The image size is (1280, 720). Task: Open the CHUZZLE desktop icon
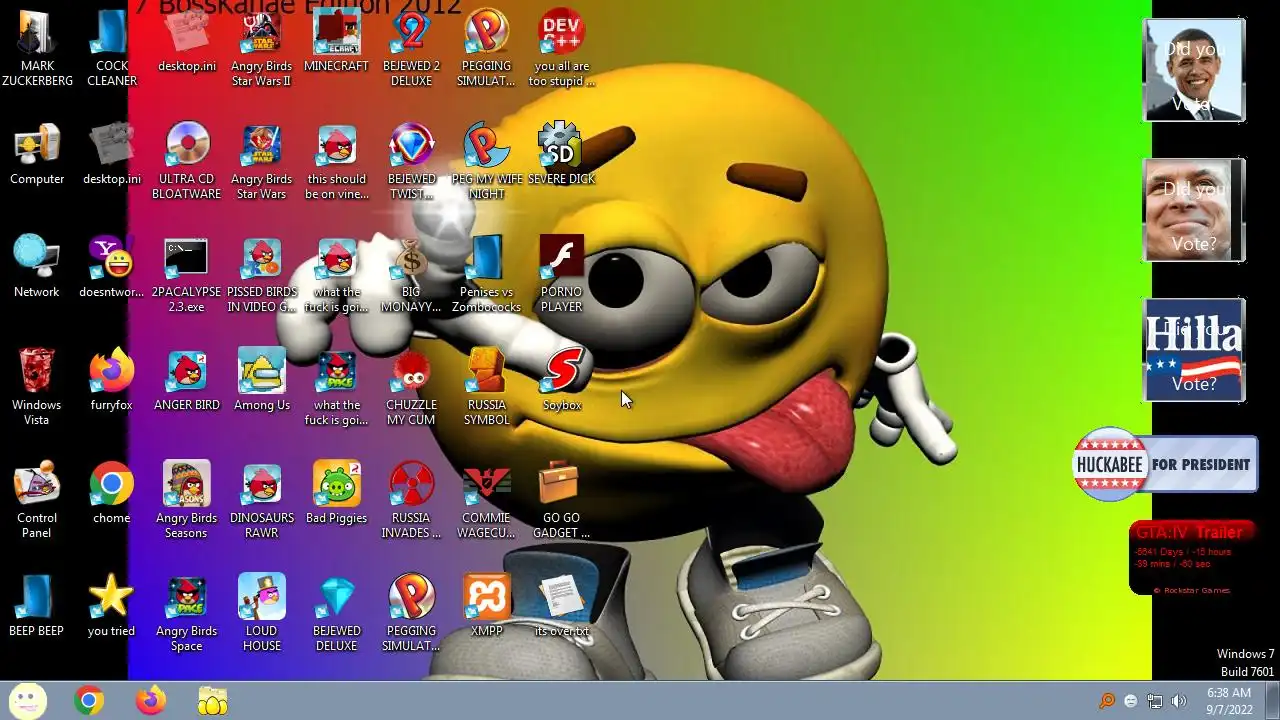412,387
